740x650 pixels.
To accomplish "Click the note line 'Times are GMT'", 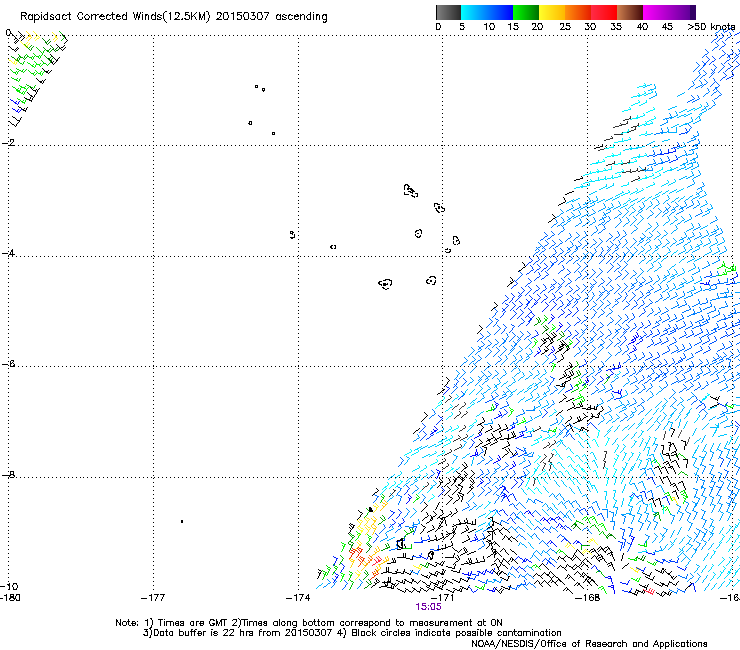I will (192, 623).
